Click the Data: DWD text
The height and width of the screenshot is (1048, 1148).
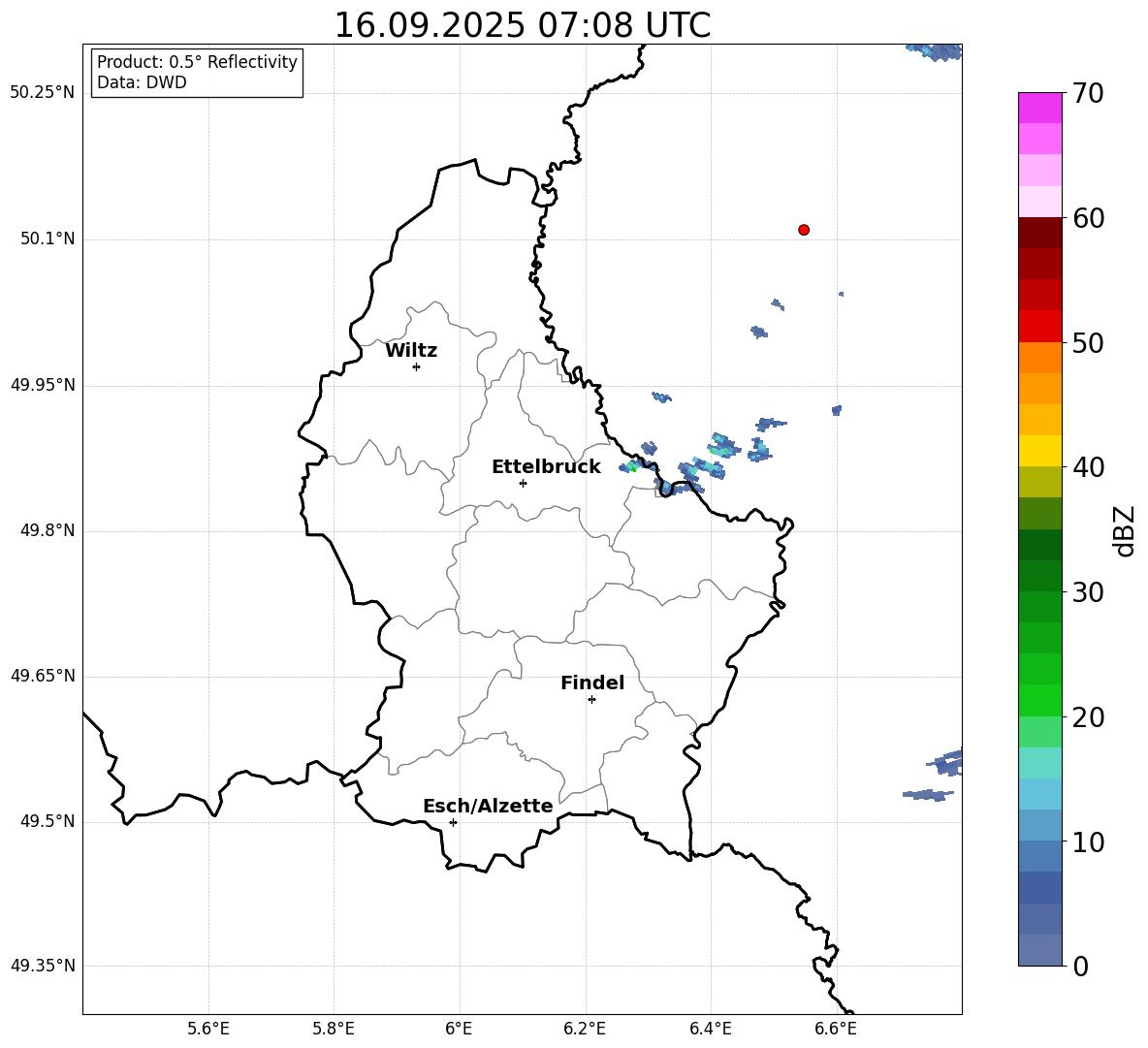tap(142, 82)
